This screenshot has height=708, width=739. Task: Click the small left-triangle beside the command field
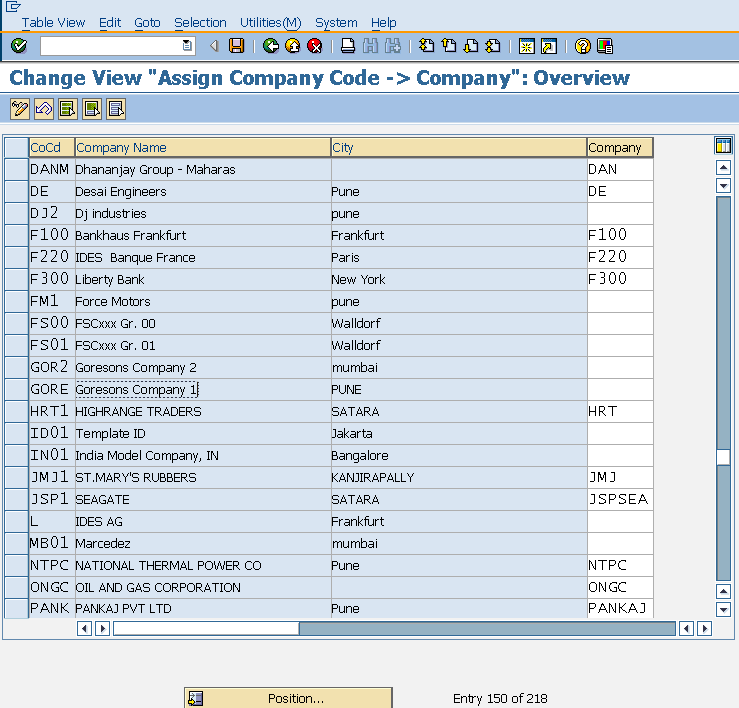coord(214,46)
